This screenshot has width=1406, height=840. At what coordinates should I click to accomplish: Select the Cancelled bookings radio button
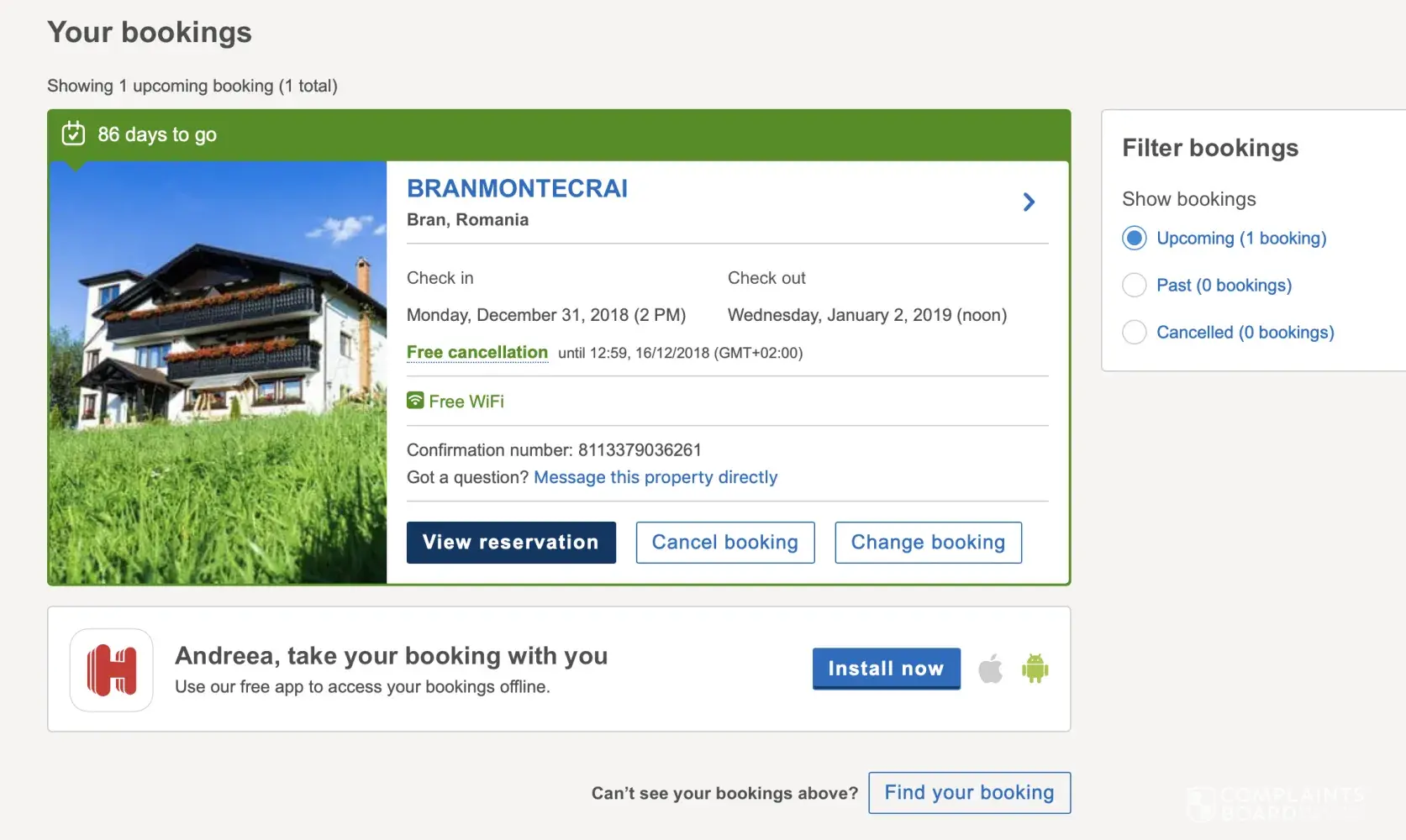click(1135, 333)
